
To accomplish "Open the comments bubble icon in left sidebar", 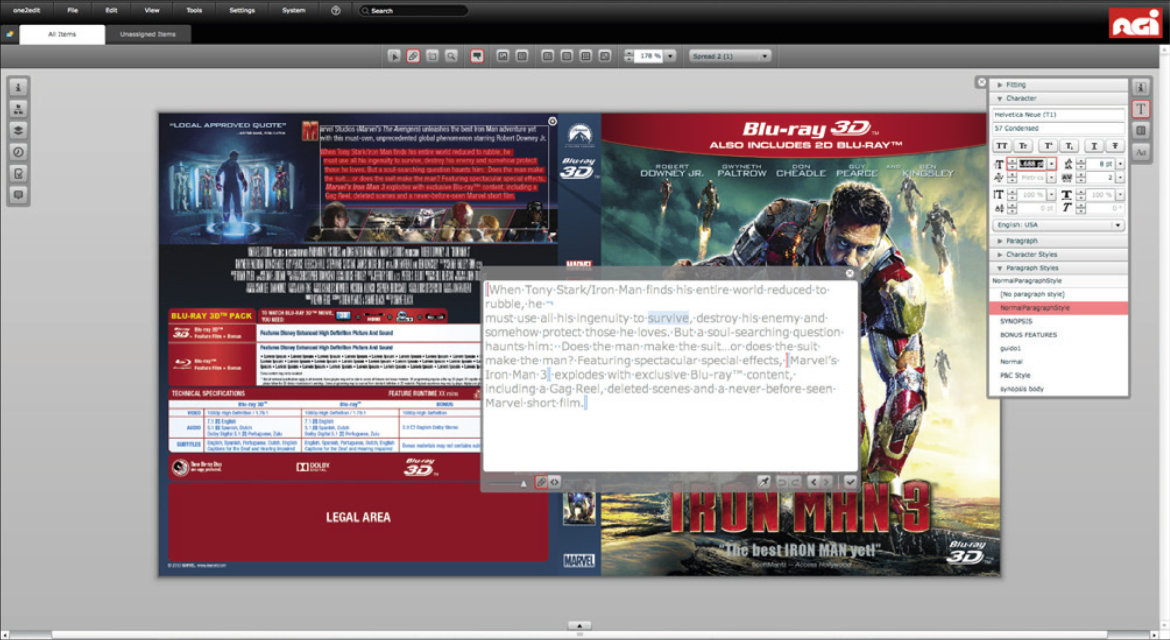I will tap(19, 195).
